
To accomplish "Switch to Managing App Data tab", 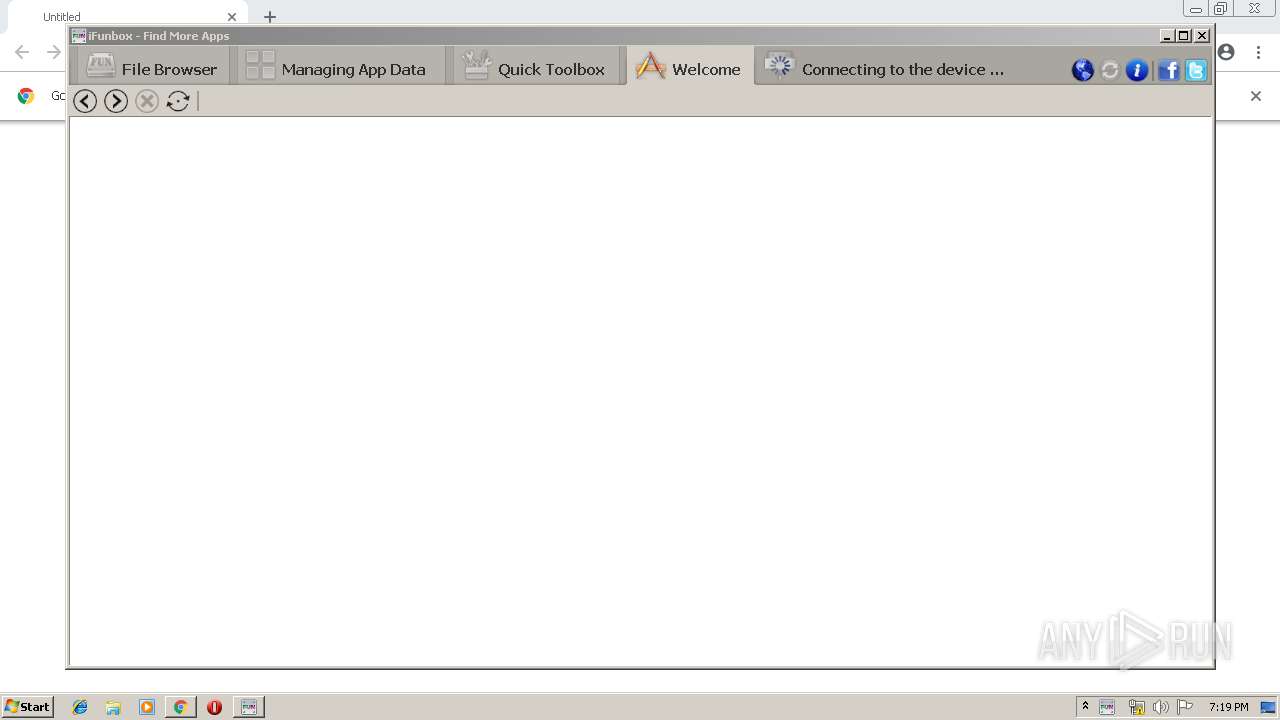I will [340, 68].
